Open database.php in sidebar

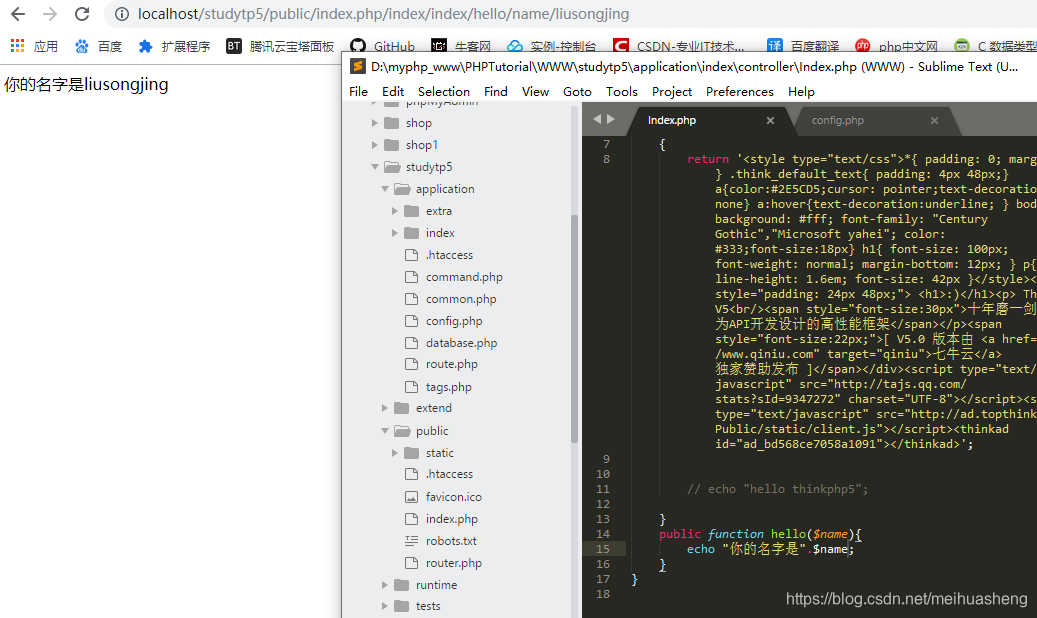461,343
